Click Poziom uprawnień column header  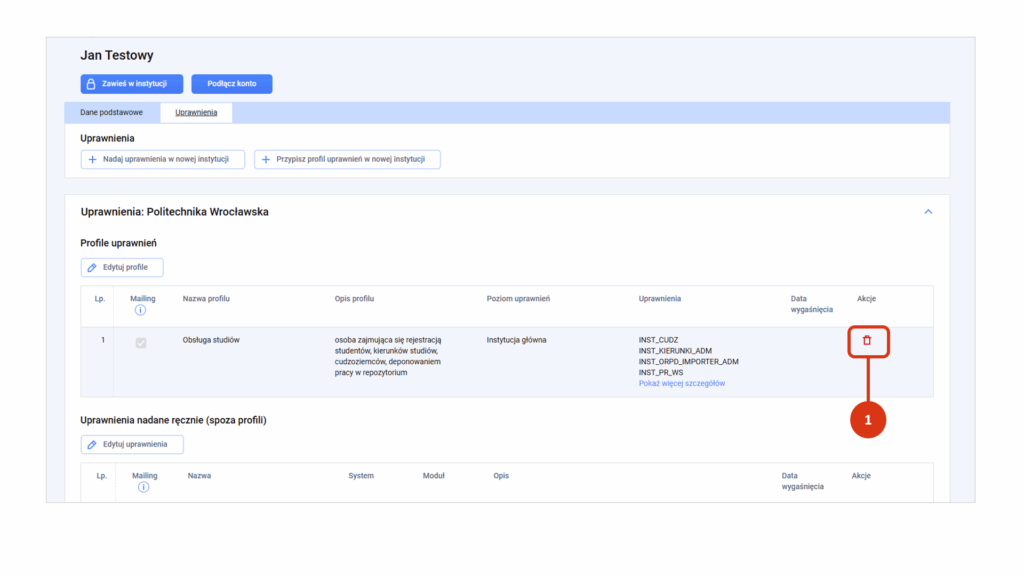pos(519,298)
